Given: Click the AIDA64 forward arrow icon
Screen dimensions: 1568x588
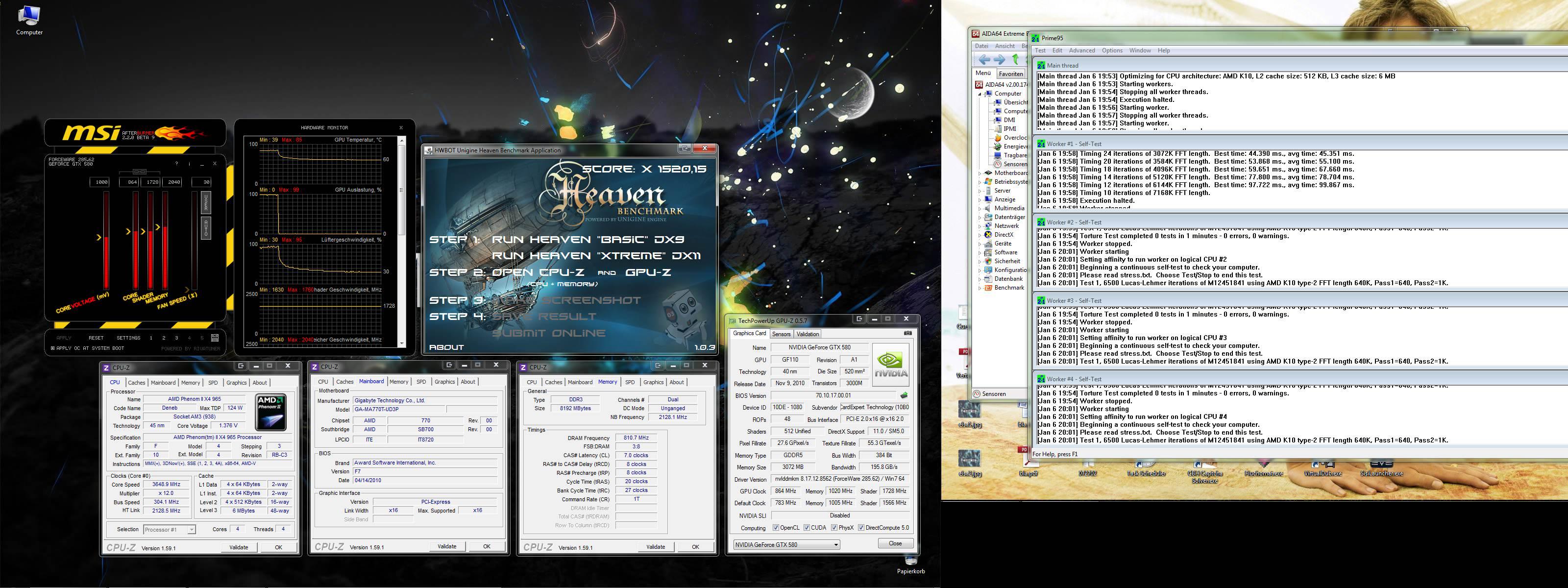Looking at the screenshot, I should coord(1000,60).
